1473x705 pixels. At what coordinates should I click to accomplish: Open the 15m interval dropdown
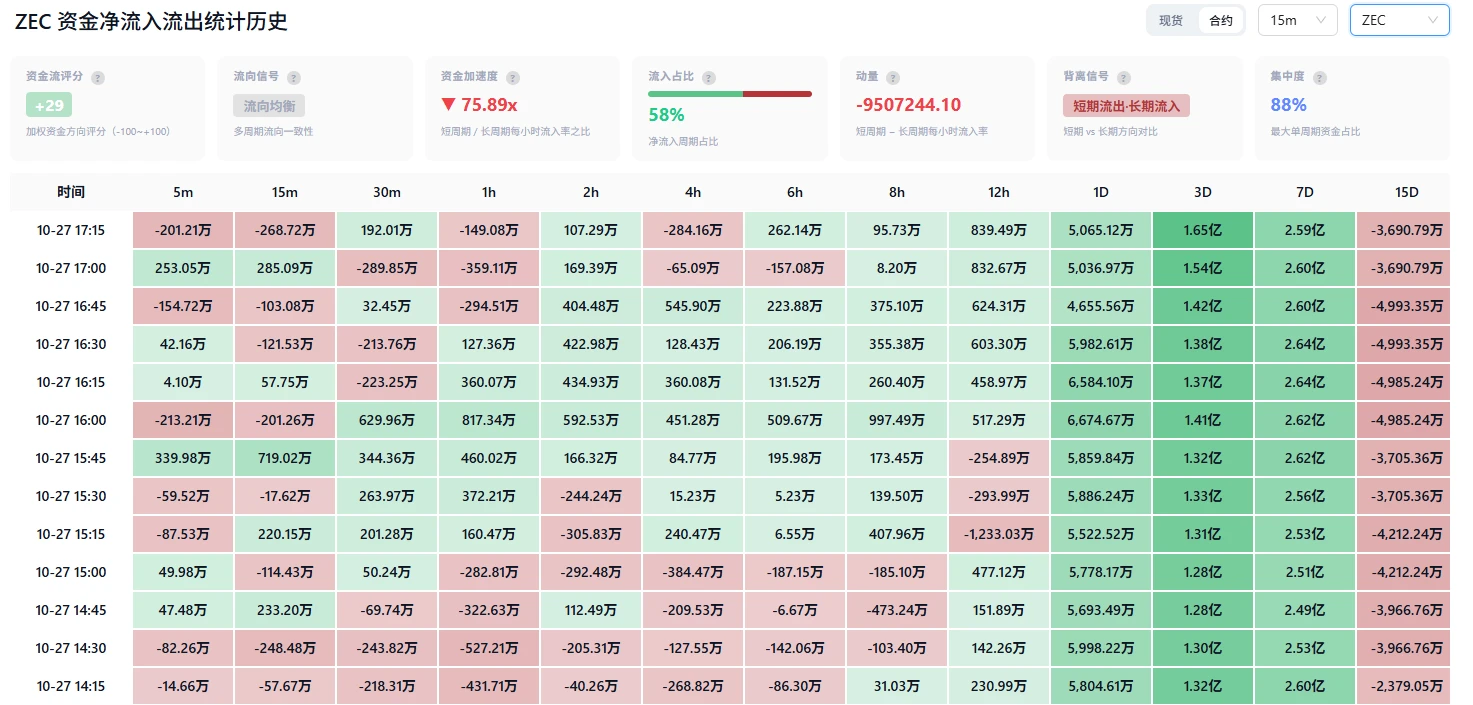1297,20
